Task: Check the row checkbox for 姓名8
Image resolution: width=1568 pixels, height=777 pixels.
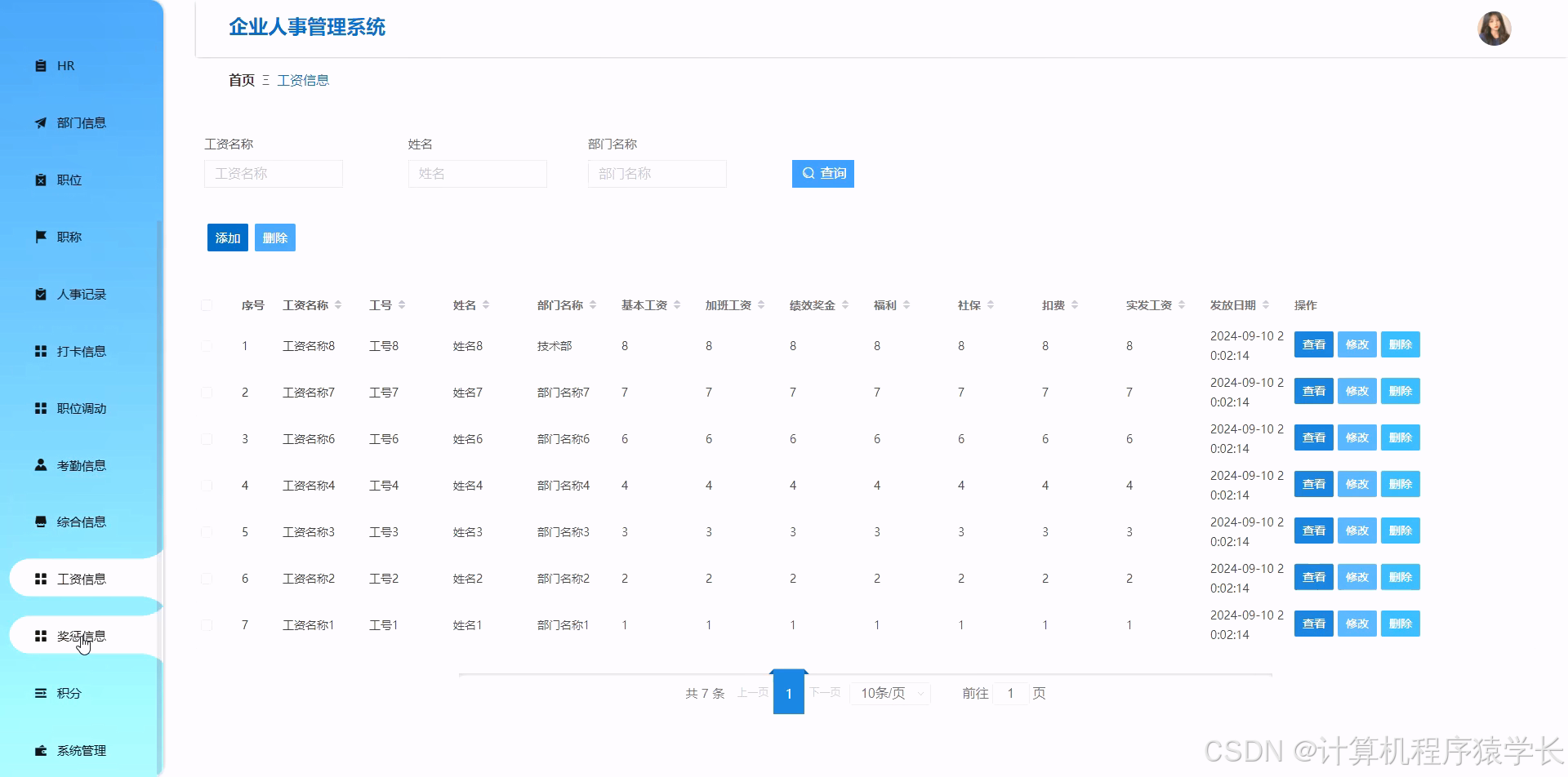Action: 207,345
